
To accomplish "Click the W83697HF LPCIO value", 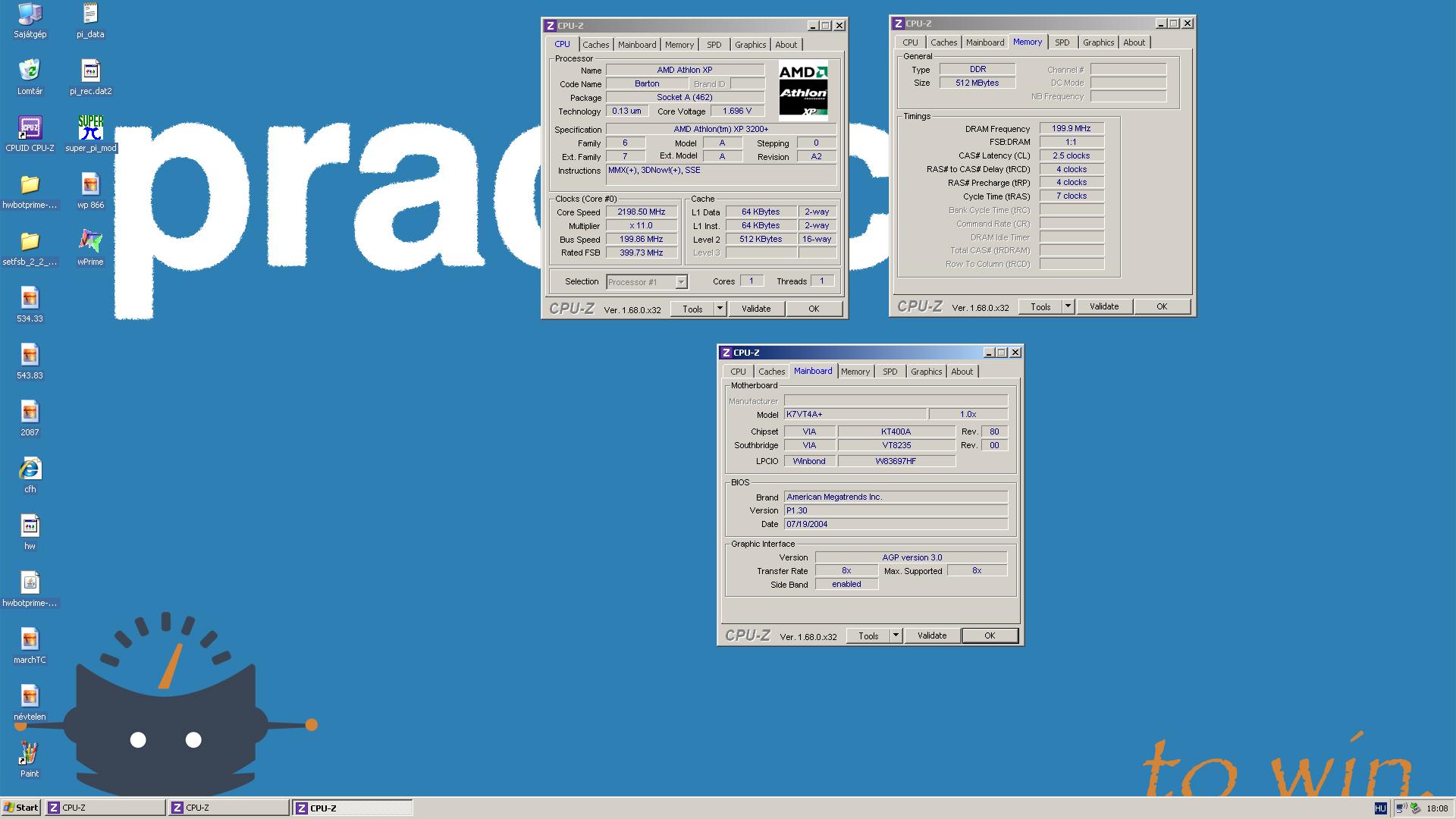I will click(896, 461).
